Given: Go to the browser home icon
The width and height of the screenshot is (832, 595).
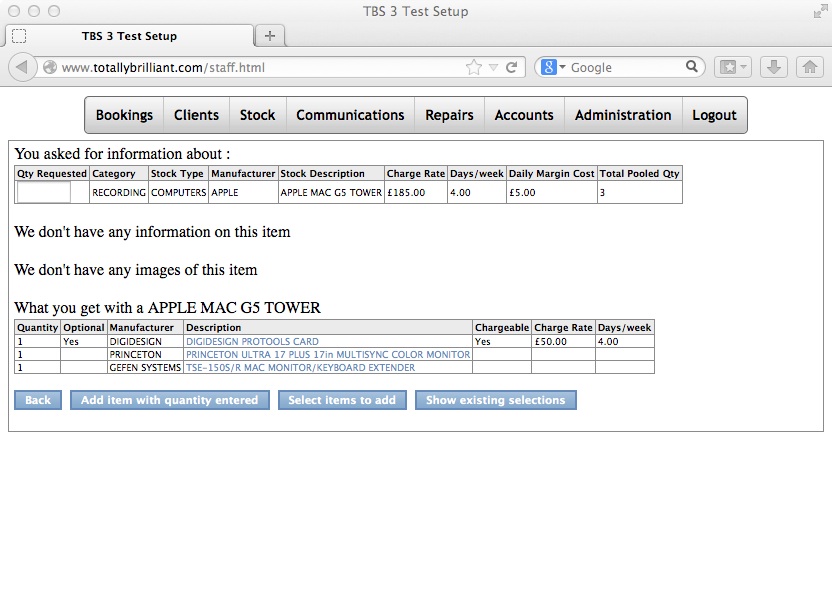Looking at the screenshot, I should click(x=809, y=67).
